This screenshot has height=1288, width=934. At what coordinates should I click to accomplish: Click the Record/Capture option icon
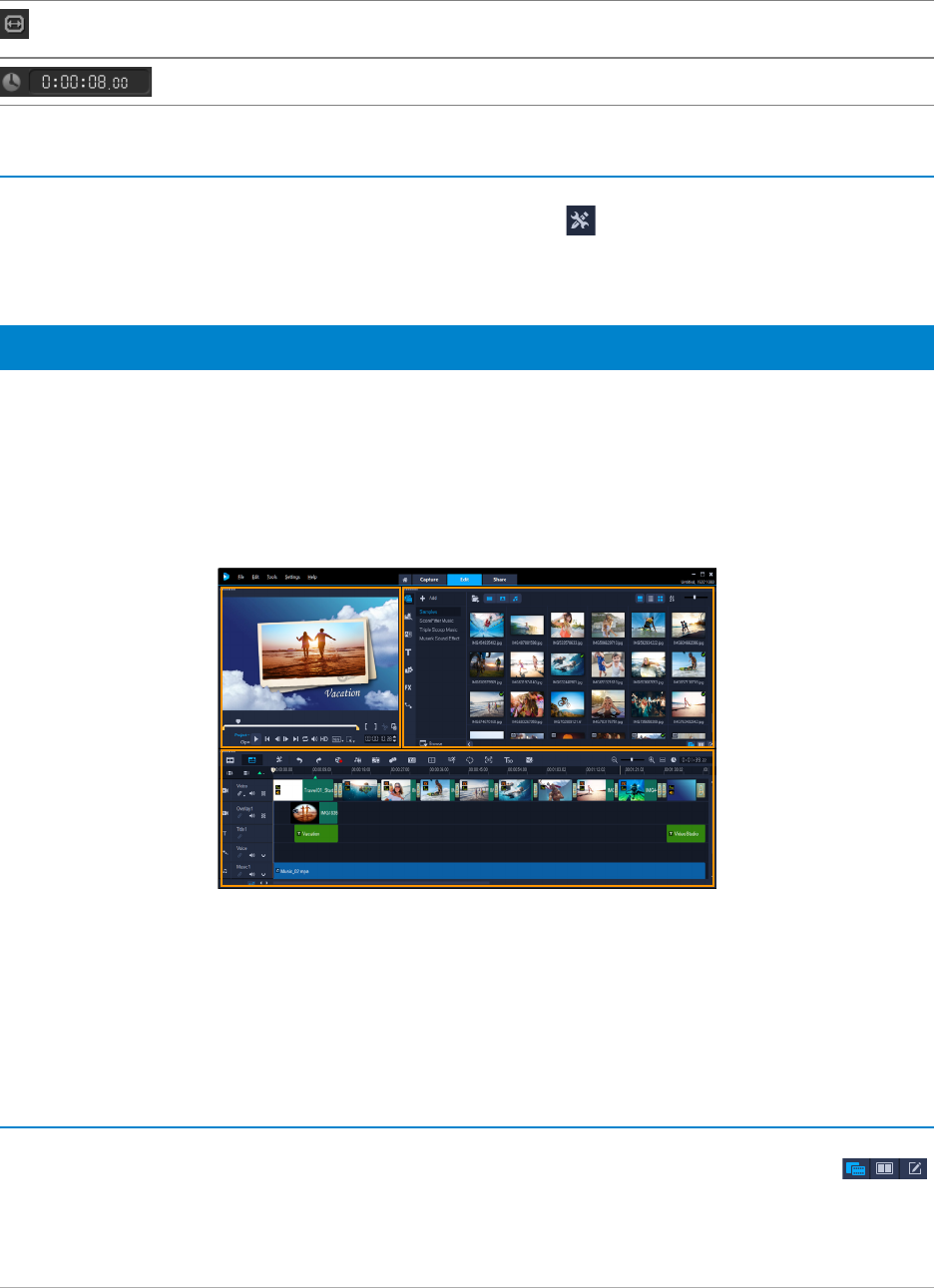(x=338, y=759)
